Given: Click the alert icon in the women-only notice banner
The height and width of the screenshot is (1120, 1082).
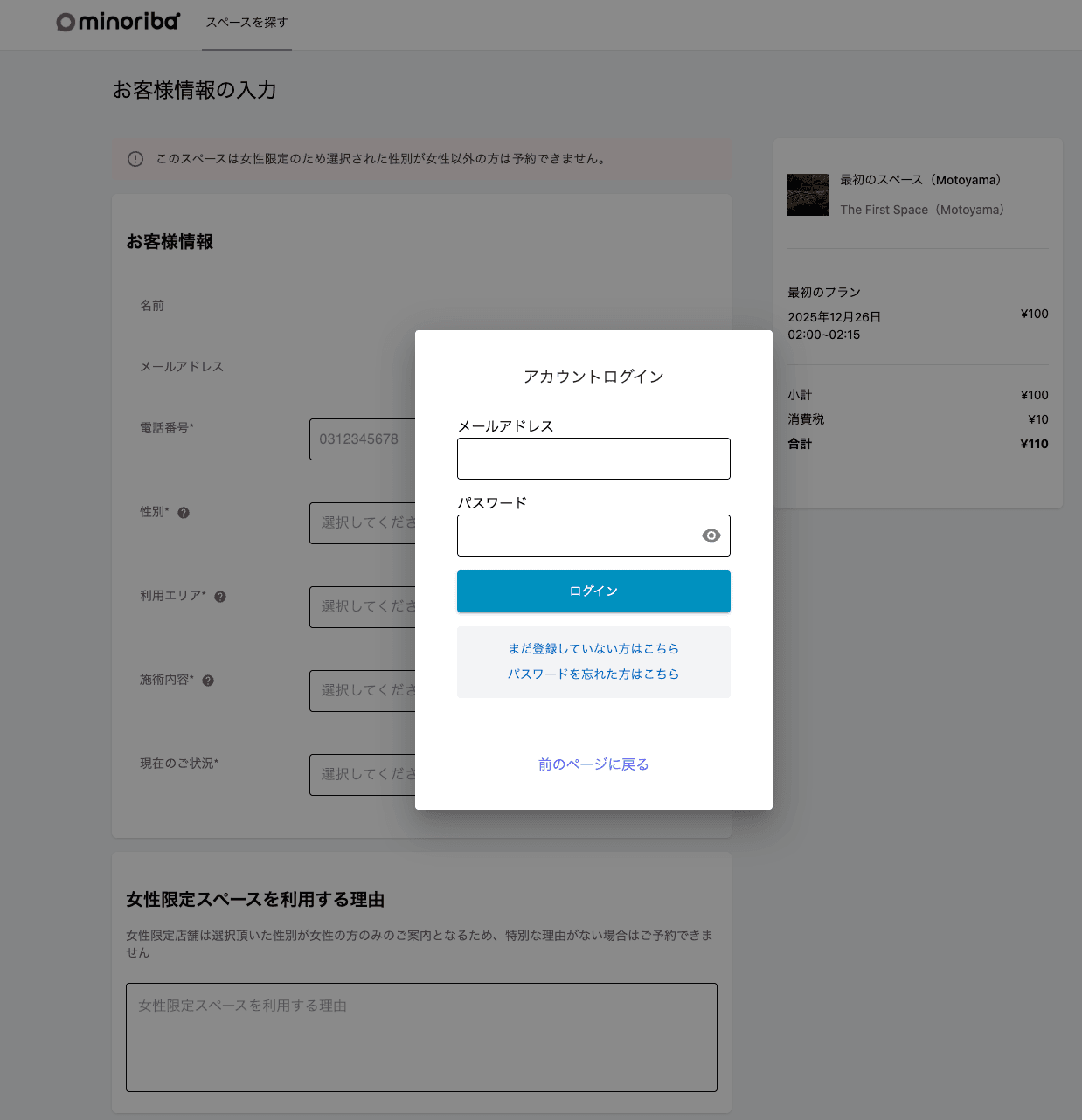Looking at the screenshot, I should 135,159.
